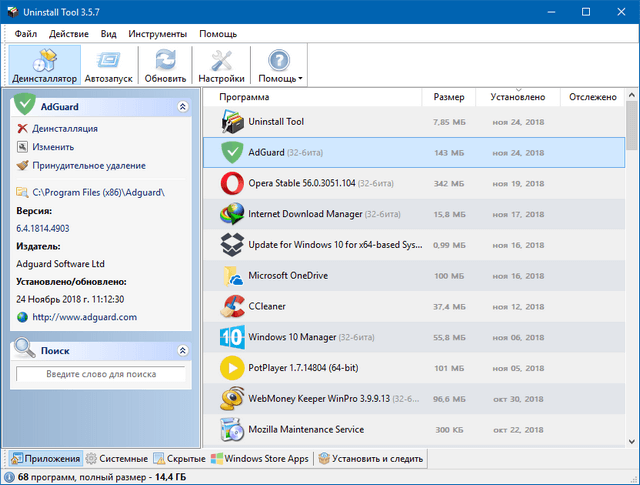
Task: Open the http://www.adguard.com link
Action: 84,317
